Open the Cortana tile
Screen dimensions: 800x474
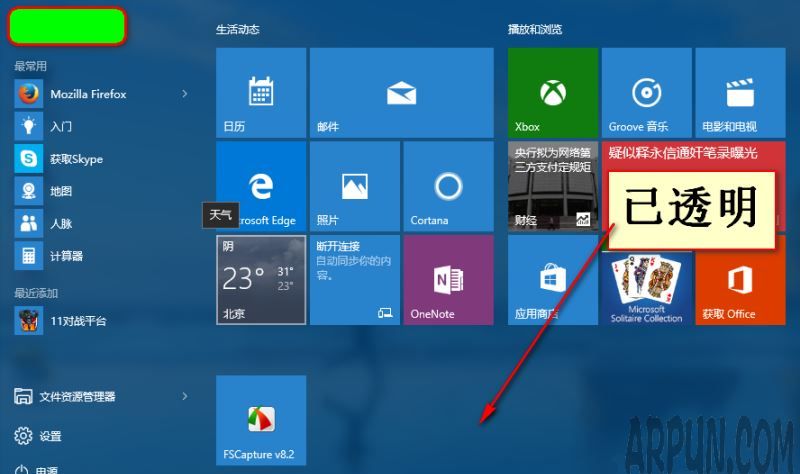(448, 186)
